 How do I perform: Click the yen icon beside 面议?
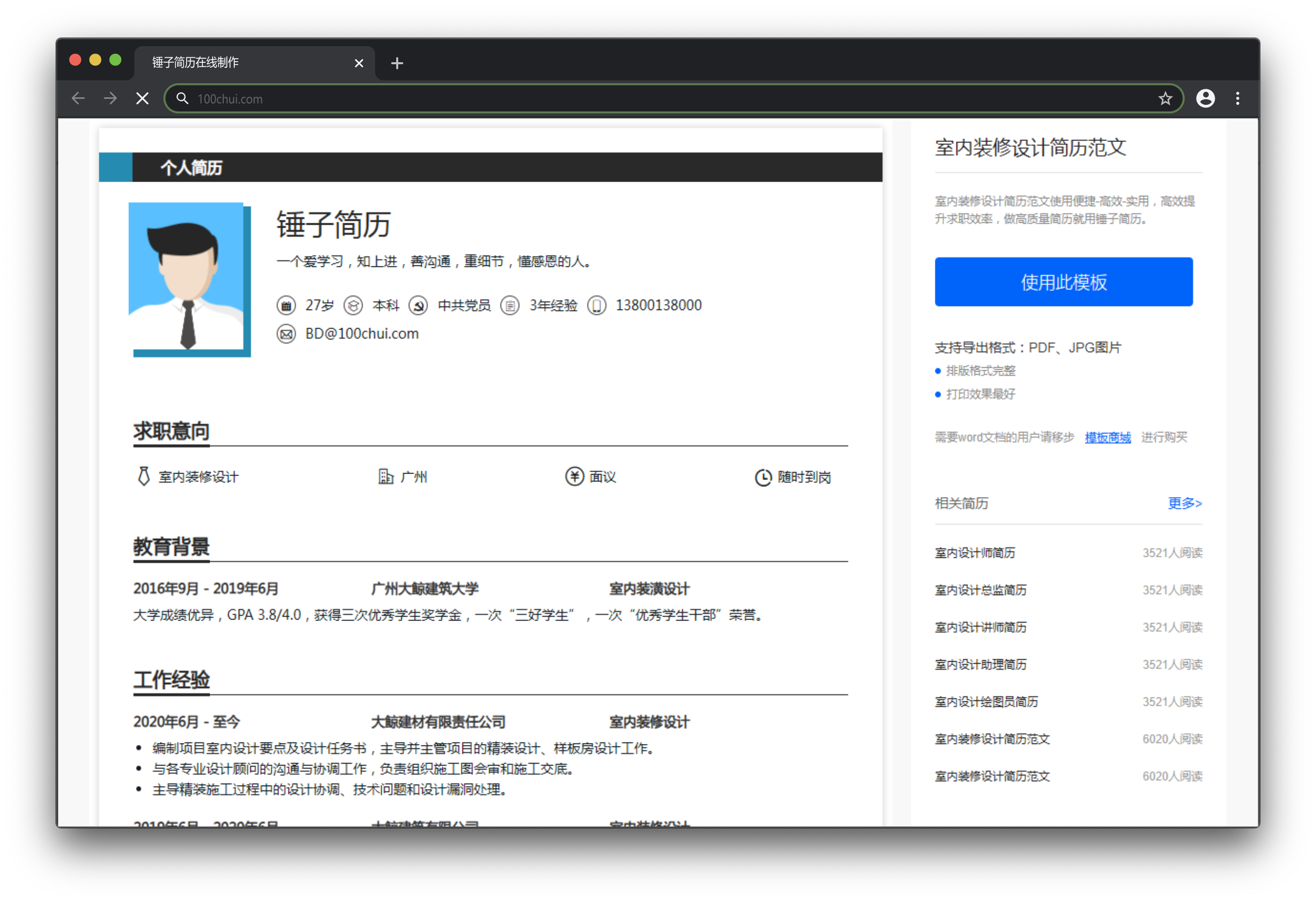click(x=574, y=476)
